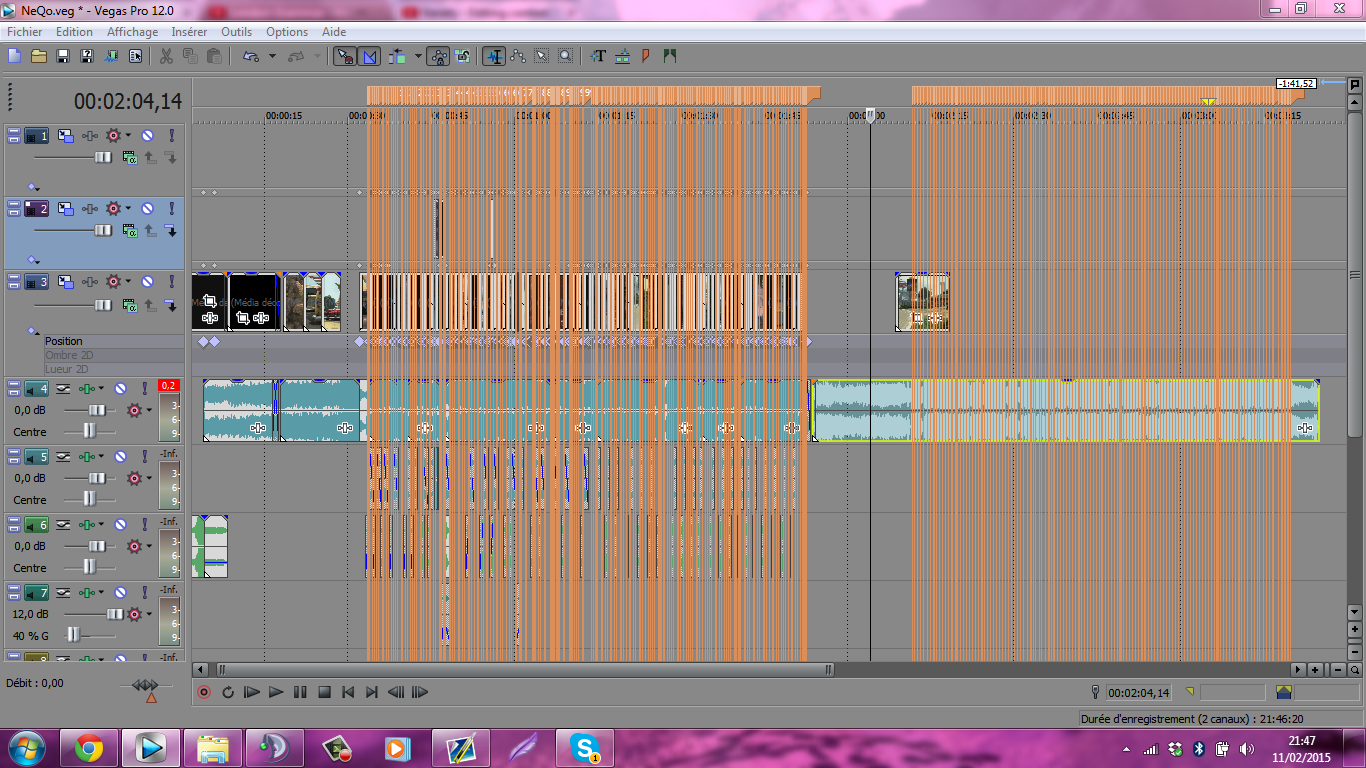Screen dimensions: 1366x768
Task: Create a new project with toolbar icon
Action: coord(15,56)
